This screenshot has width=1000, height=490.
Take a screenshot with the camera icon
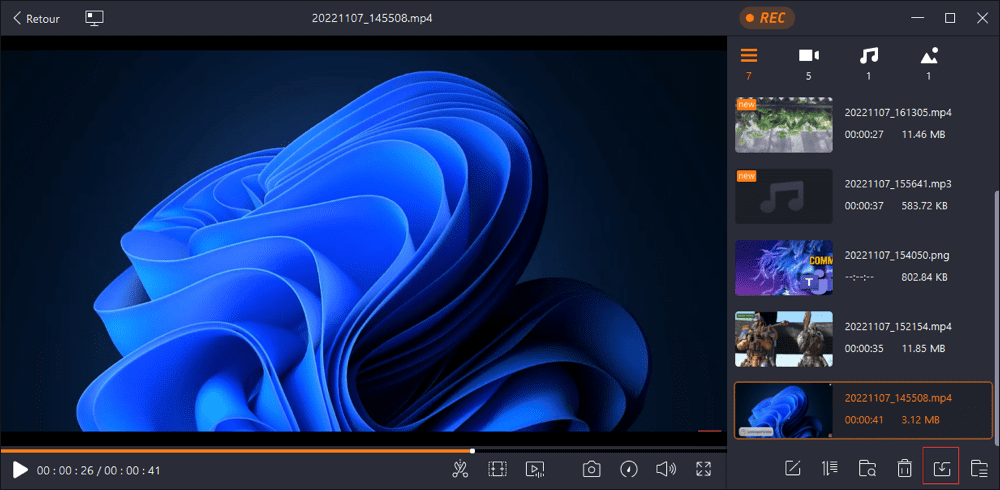(x=592, y=470)
